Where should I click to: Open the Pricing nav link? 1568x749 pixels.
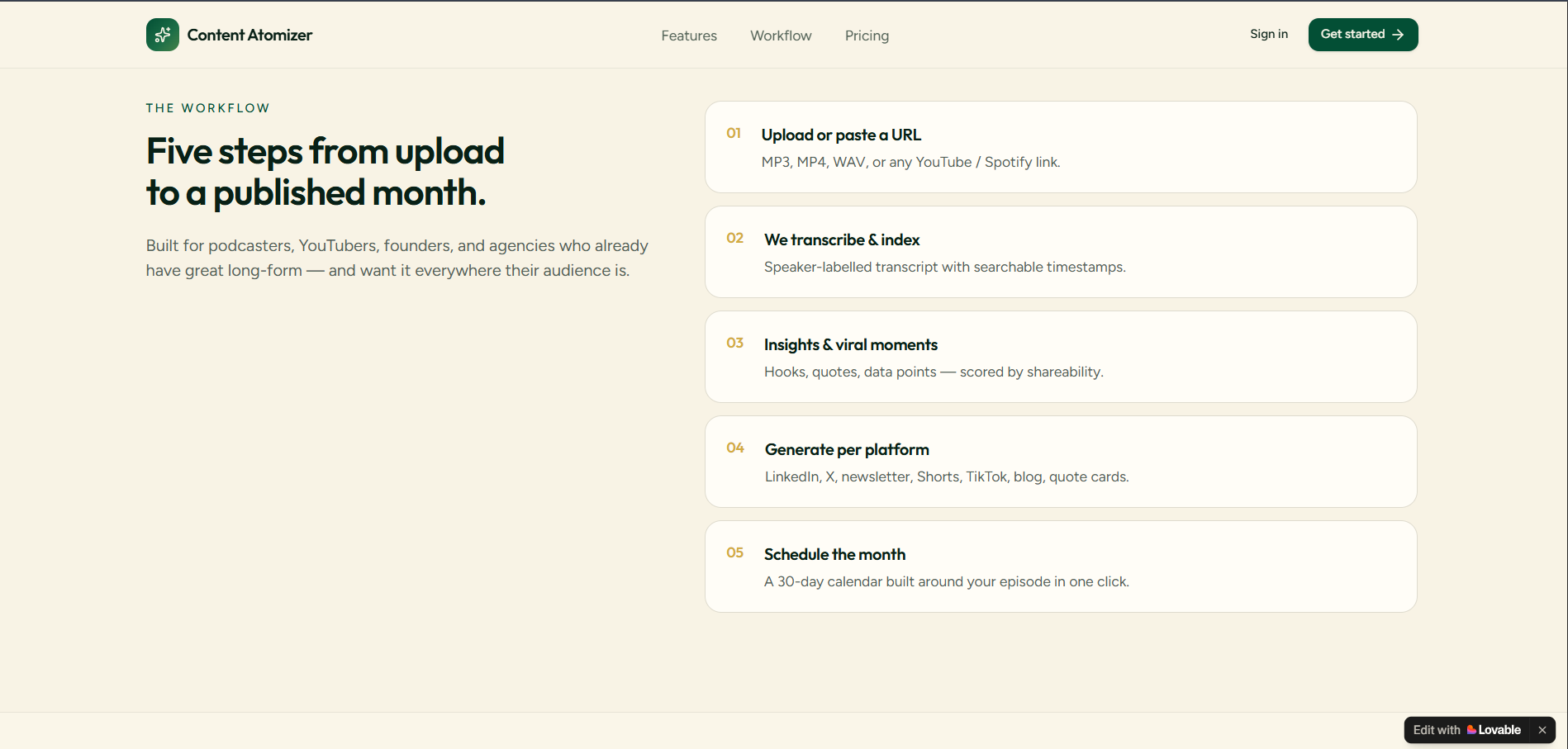(x=867, y=36)
